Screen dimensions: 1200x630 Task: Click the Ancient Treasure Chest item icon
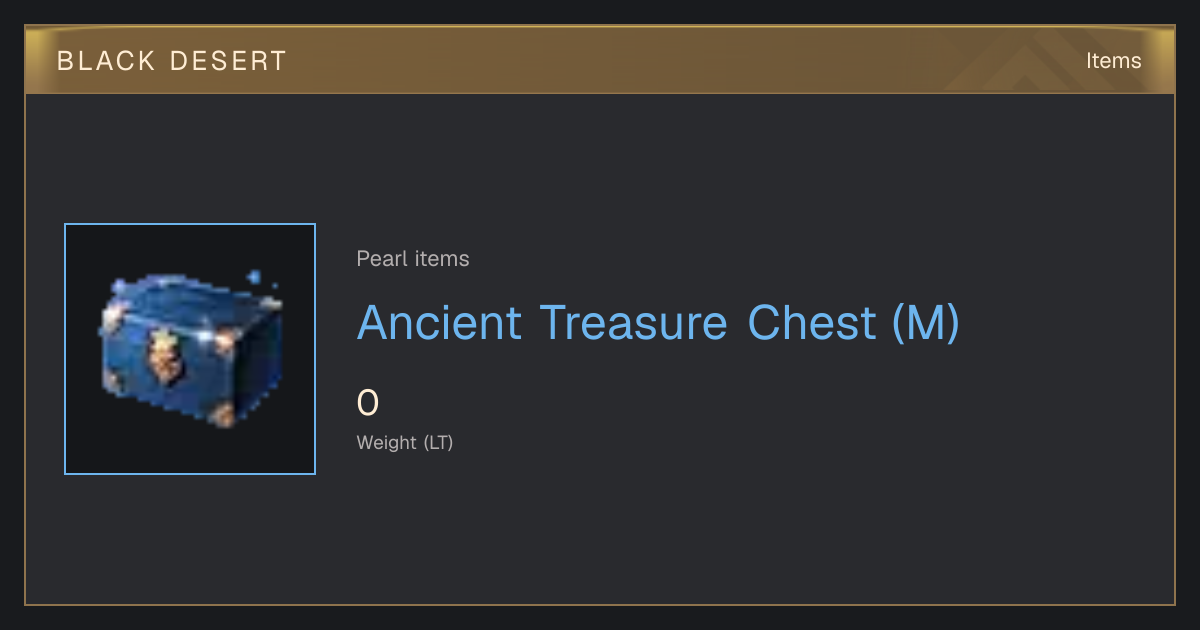tap(190, 349)
